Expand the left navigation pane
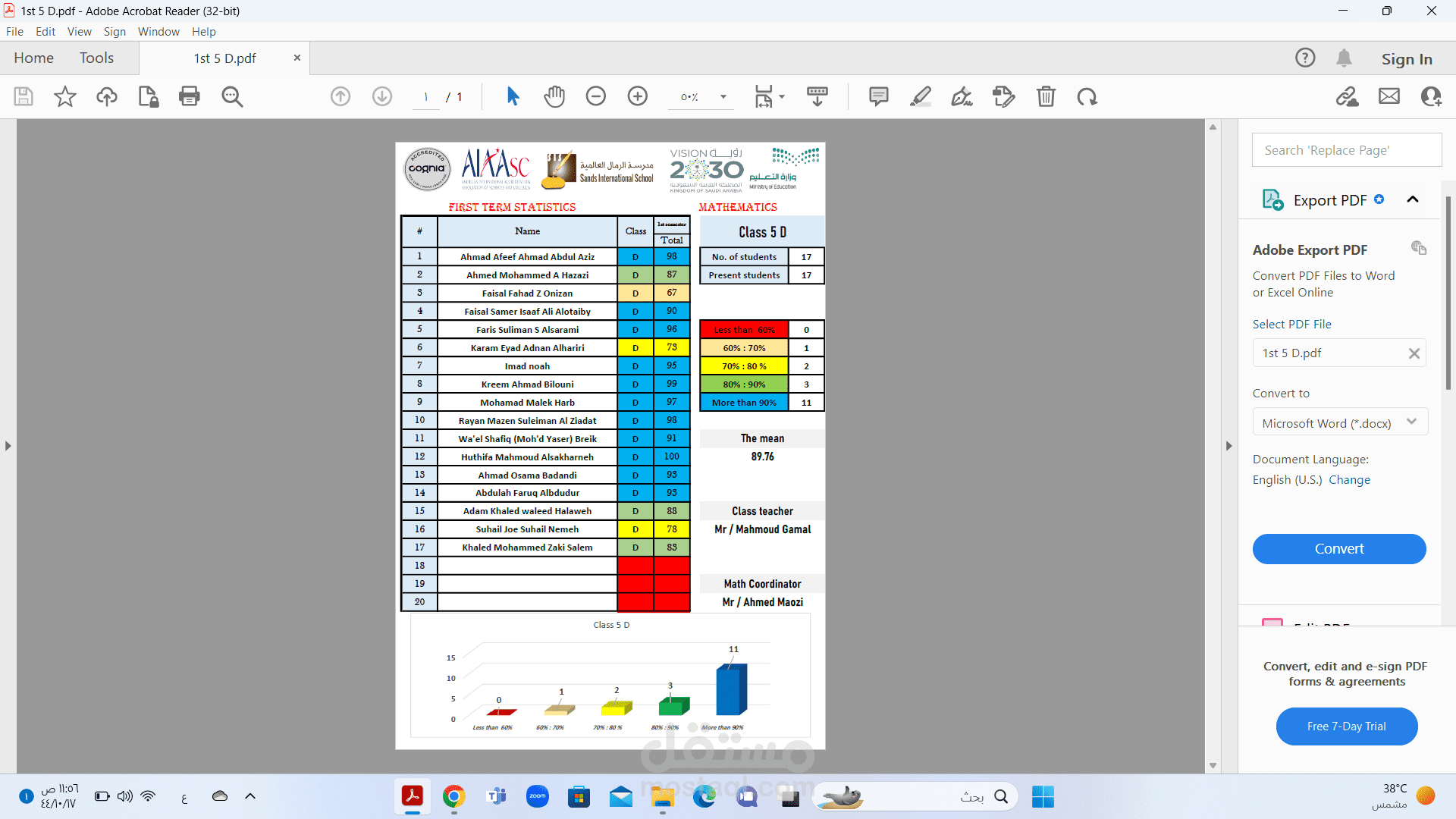 [8, 446]
